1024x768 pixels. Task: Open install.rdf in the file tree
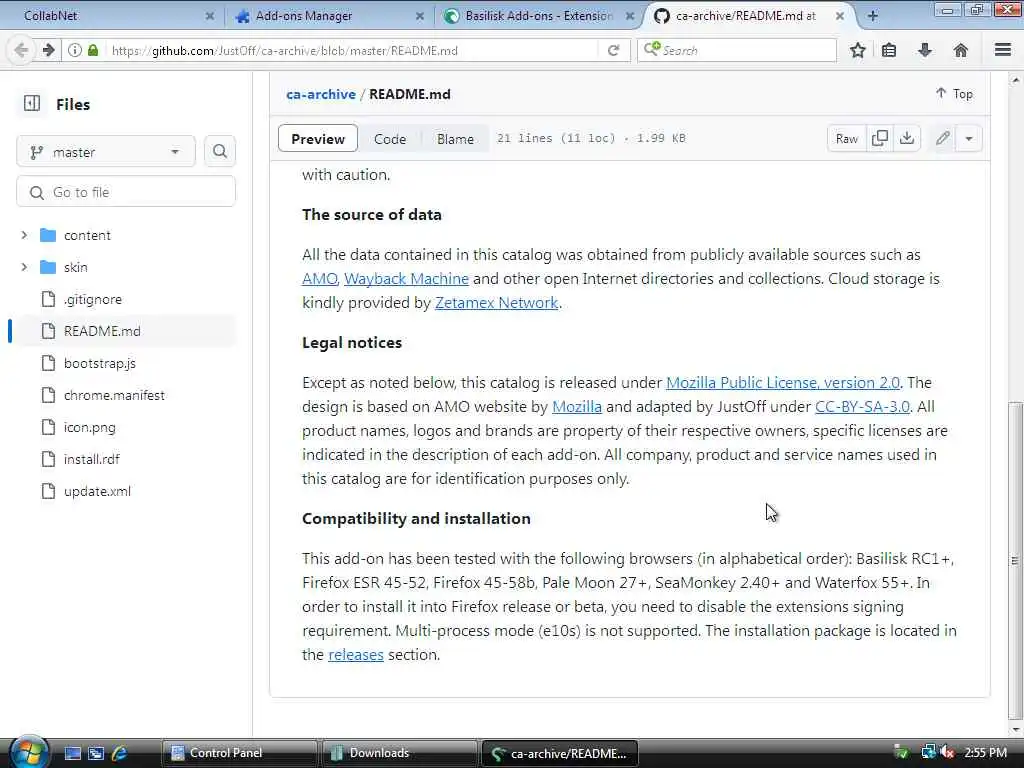pos(91,459)
